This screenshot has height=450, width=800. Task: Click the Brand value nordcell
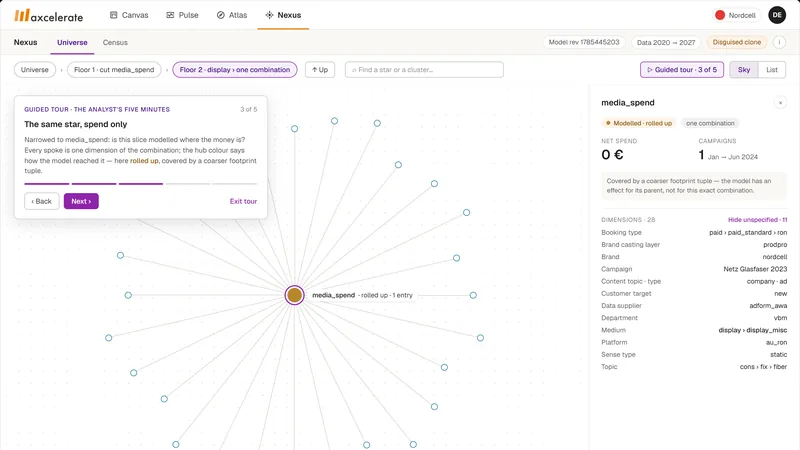774,257
